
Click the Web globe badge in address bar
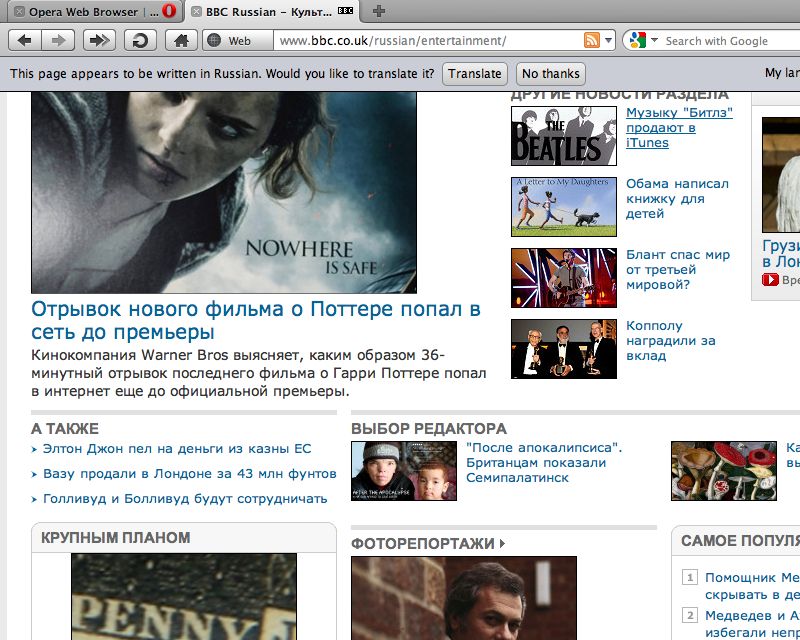tap(228, 41)
